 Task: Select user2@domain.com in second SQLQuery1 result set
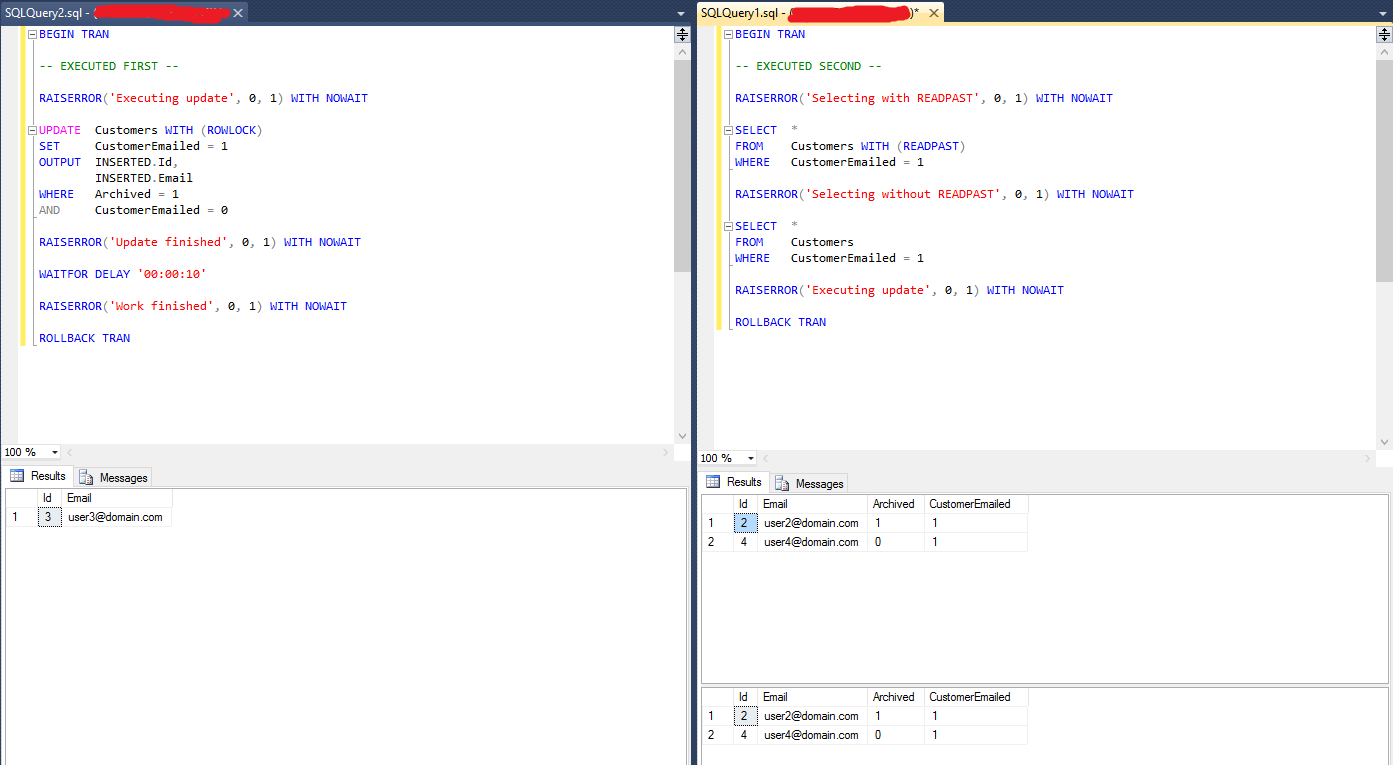coord(812,716)
